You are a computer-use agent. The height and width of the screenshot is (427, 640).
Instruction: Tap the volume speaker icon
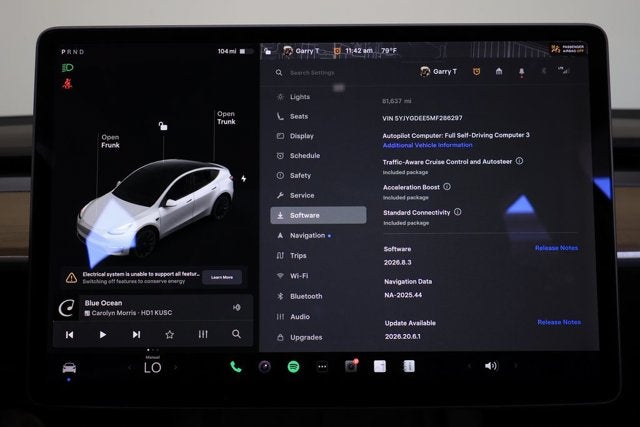click(x=491, y=366)
